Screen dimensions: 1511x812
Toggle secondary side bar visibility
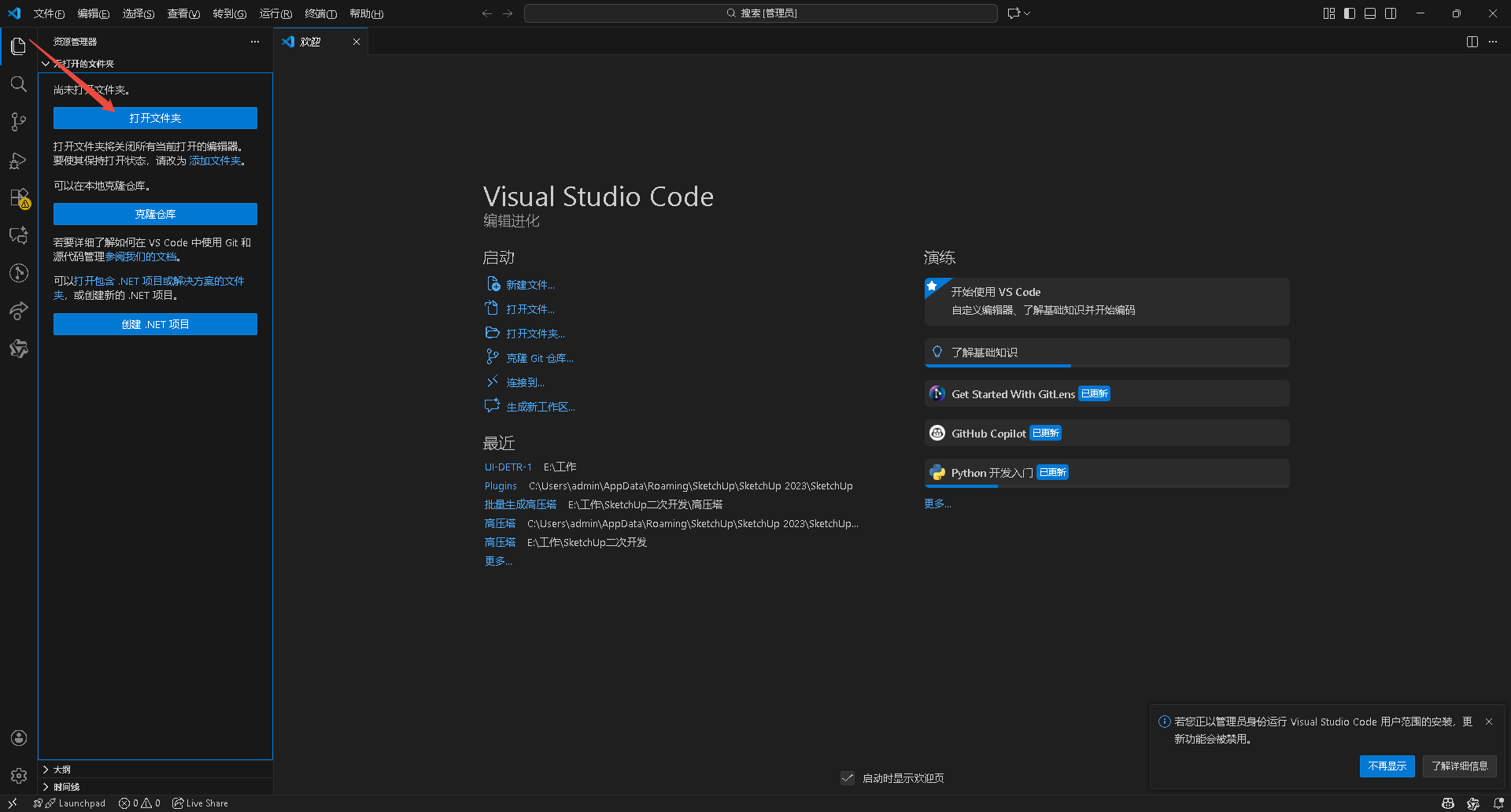1391,13
